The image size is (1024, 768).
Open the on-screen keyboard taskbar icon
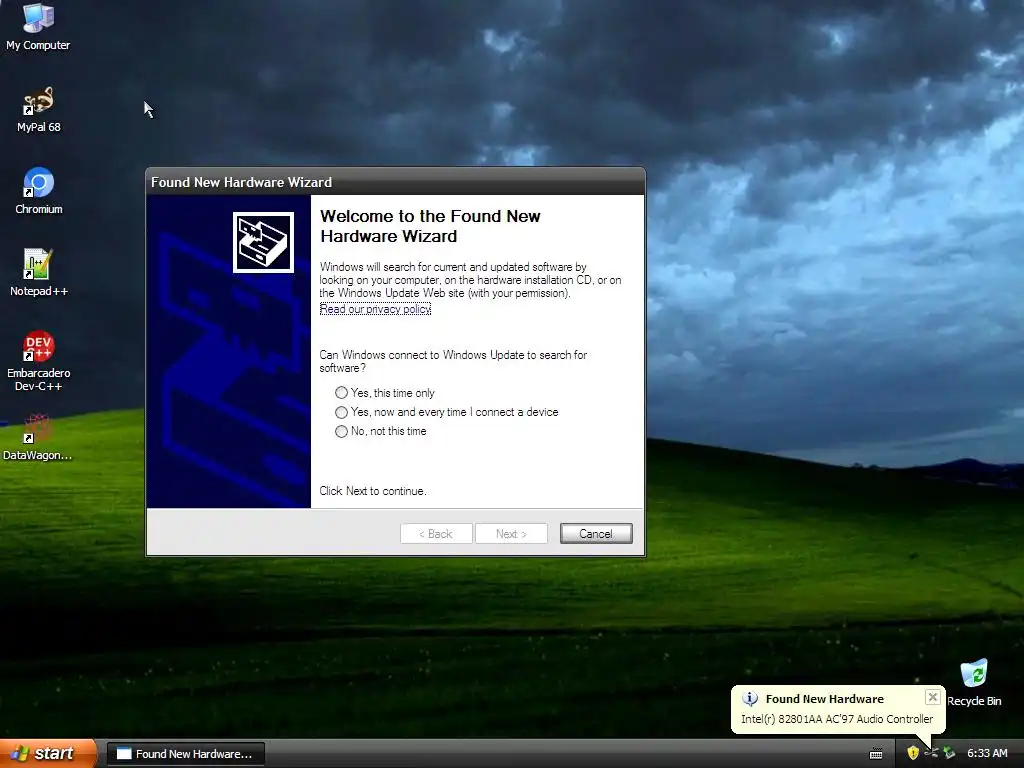pyautogui.click(x=876, y=754)
